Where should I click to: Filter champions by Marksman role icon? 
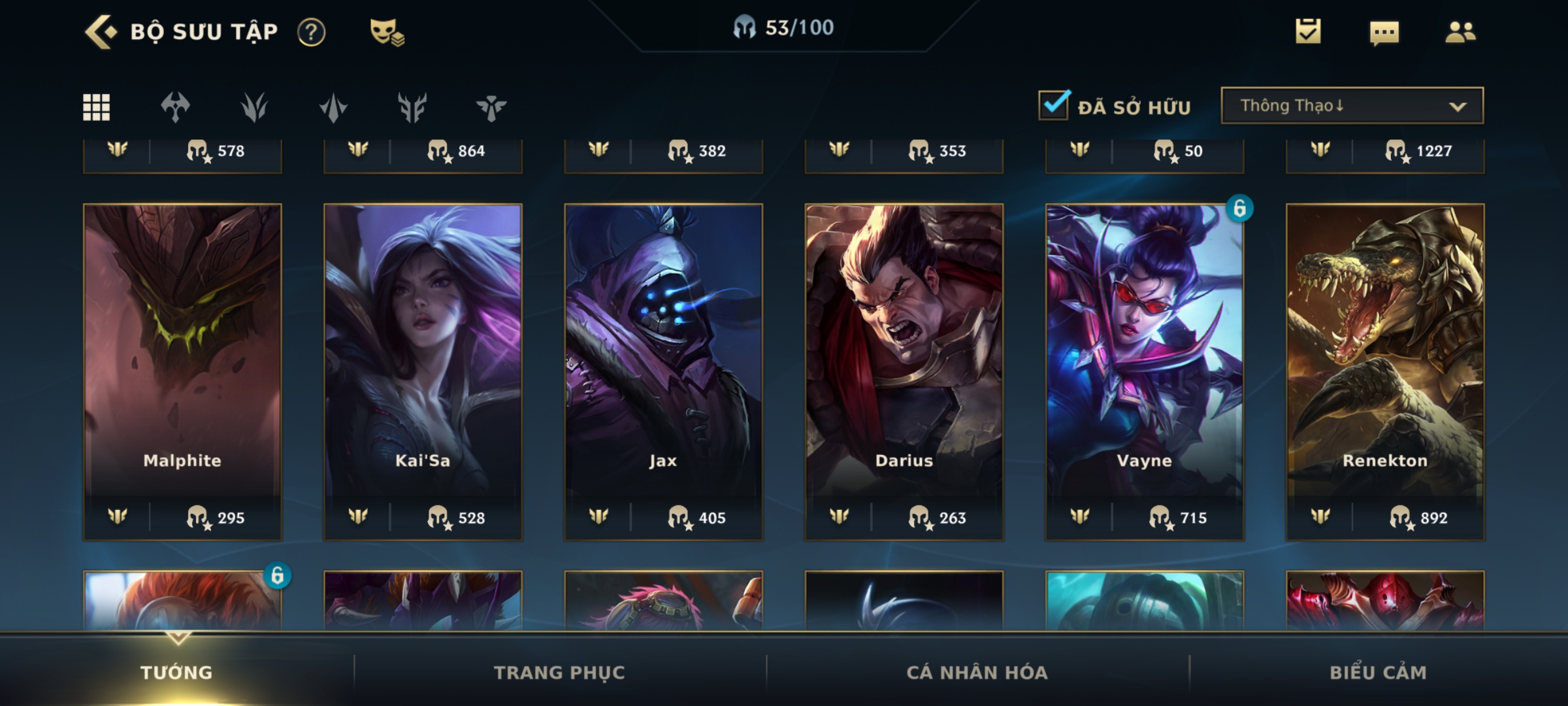coord(412,107)
